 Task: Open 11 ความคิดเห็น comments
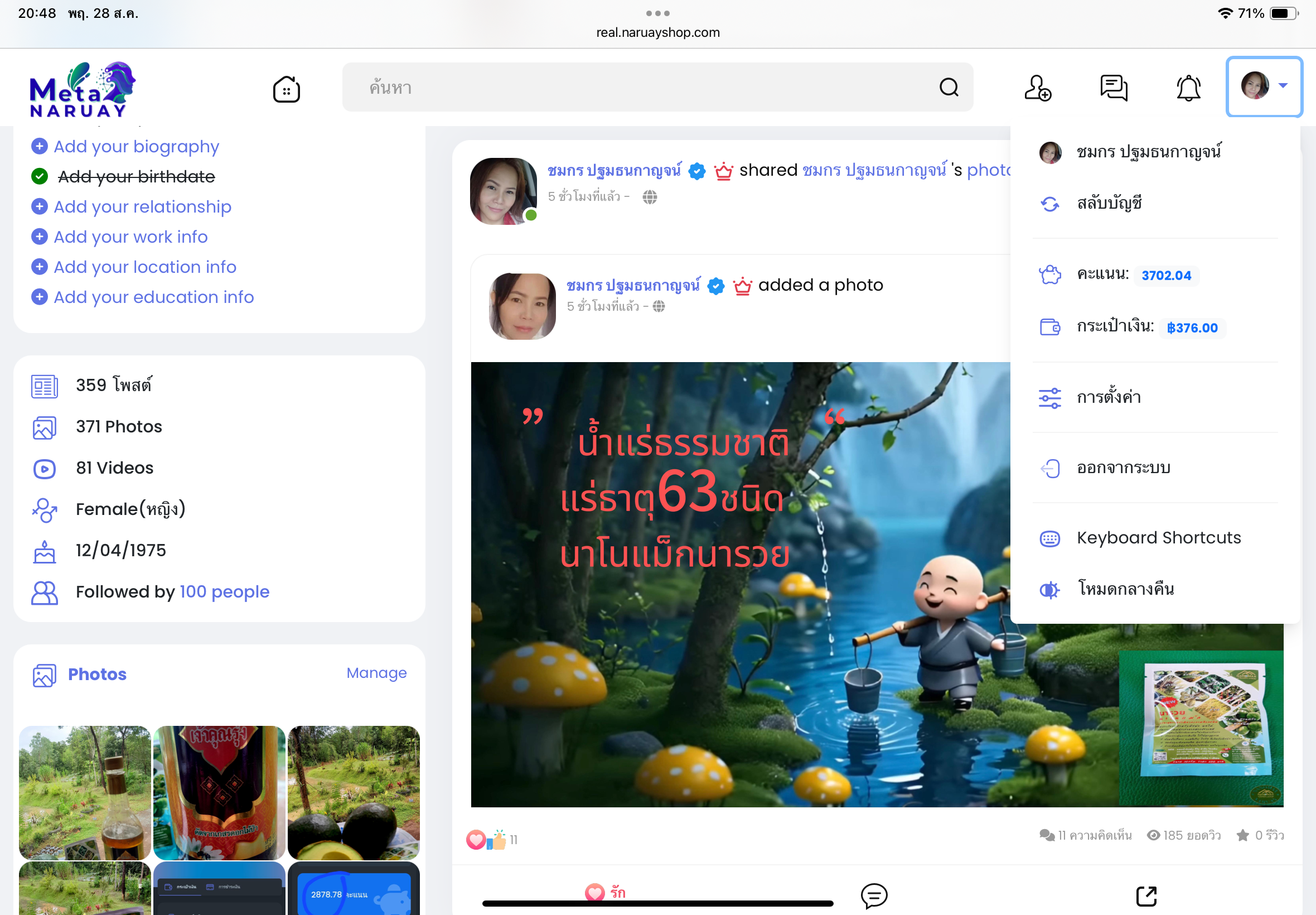pos(1086,835)
